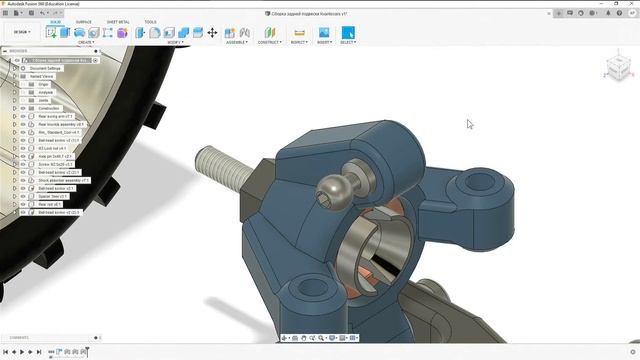
Task: Click the timeline settings gear icon
Action: pos(633,352)
